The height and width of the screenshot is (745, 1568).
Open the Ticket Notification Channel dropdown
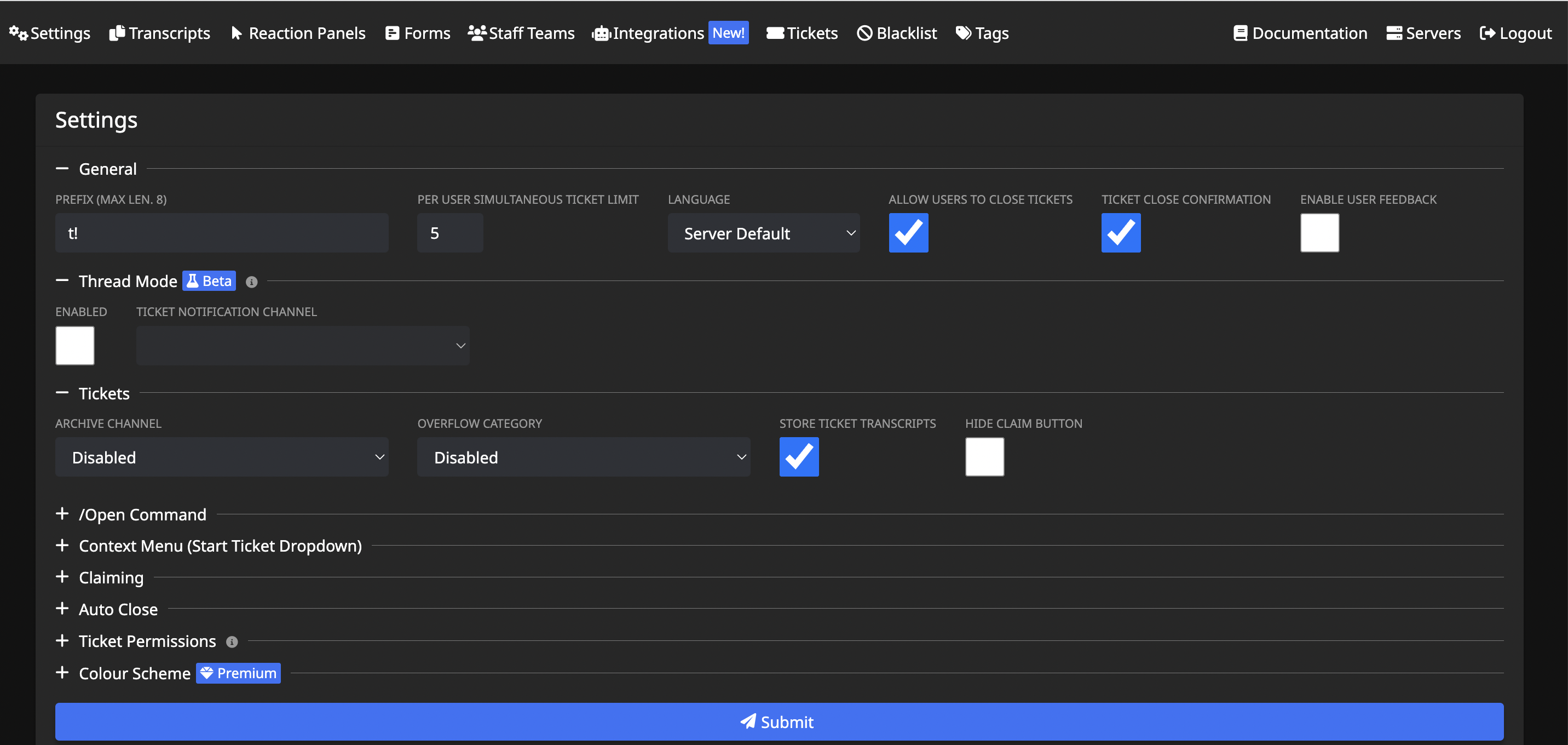click(x=303, y=345)
